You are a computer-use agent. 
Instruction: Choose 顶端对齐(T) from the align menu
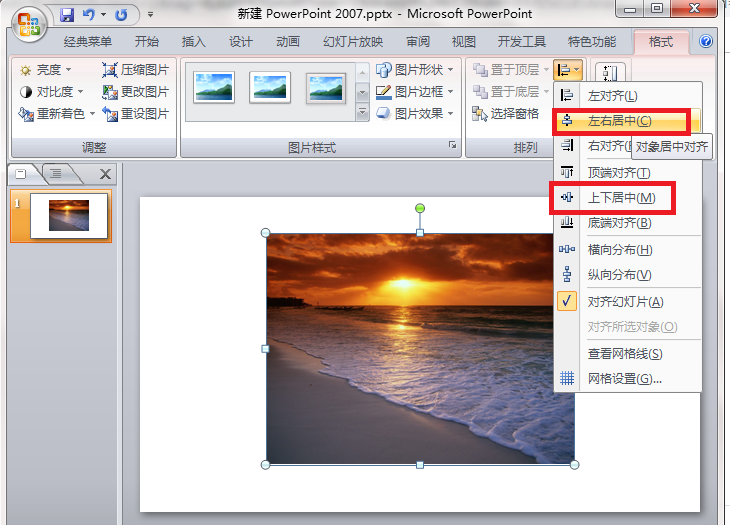[628, 172]
